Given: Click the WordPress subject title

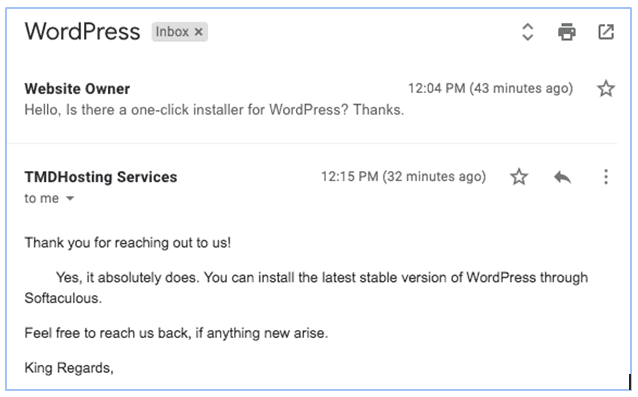Looking at the screenshot, I should point(83,32).
